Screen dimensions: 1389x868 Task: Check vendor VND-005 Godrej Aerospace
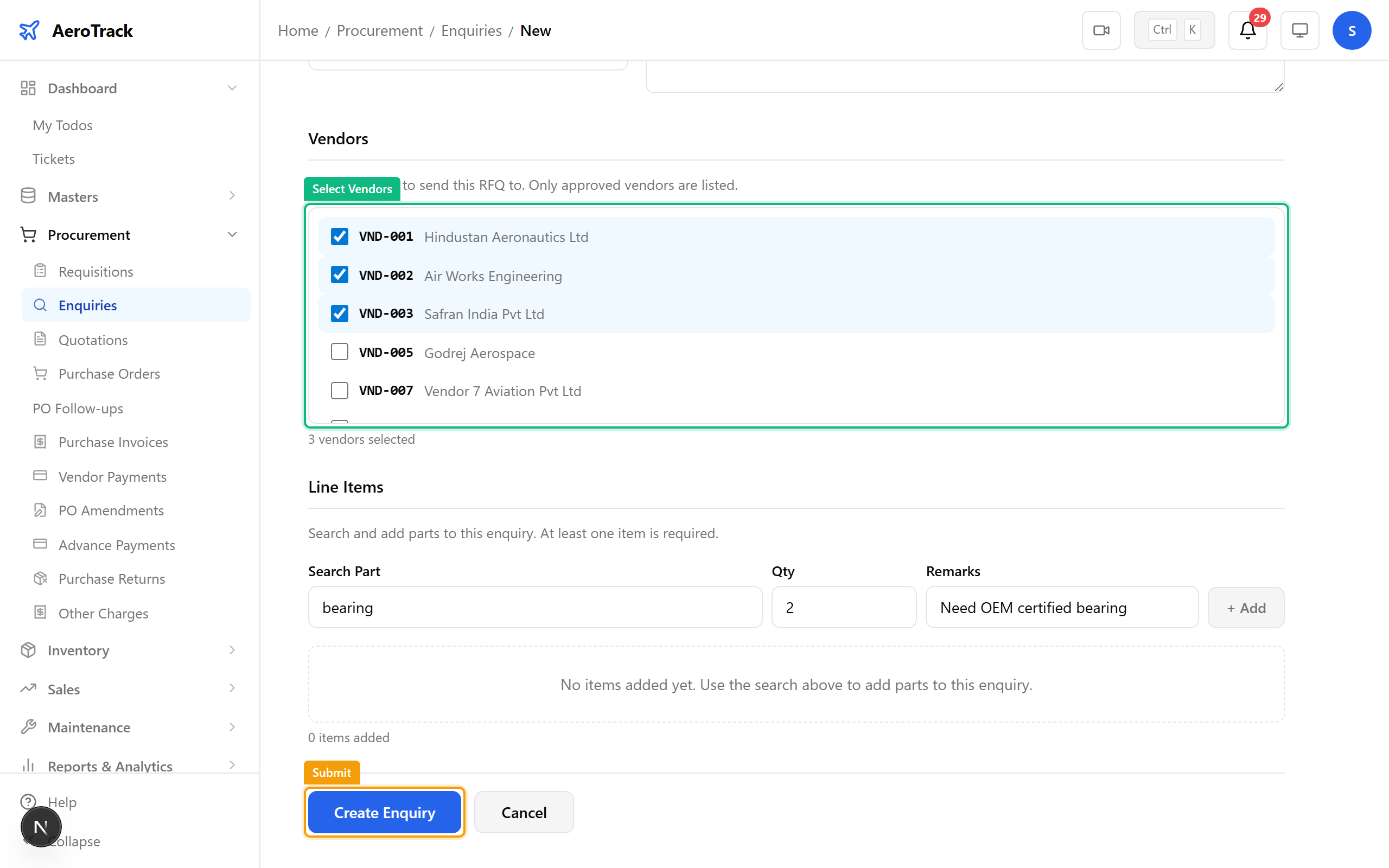pyautogui.click(x=339, y=352)
